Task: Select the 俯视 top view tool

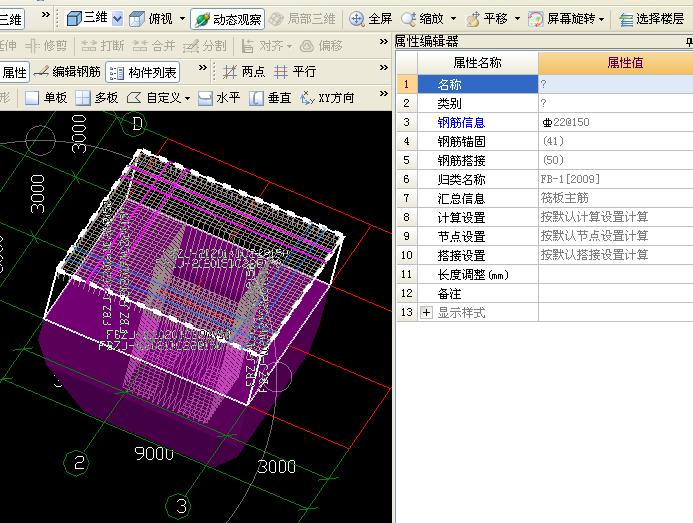Action: pyautogui.click(x=151, y=19)
